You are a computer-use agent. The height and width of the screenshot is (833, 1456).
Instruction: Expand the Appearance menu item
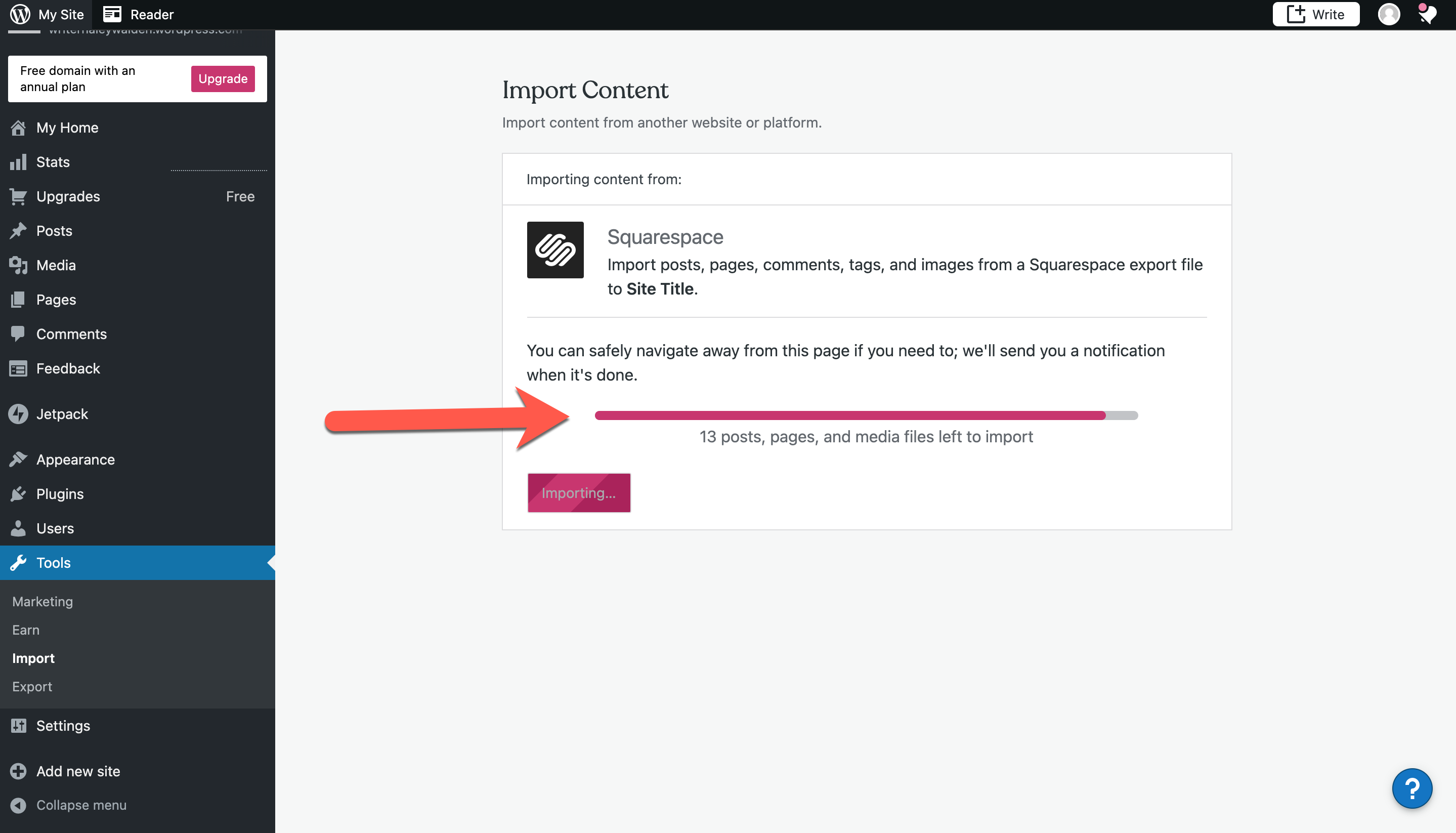point(75,460)
